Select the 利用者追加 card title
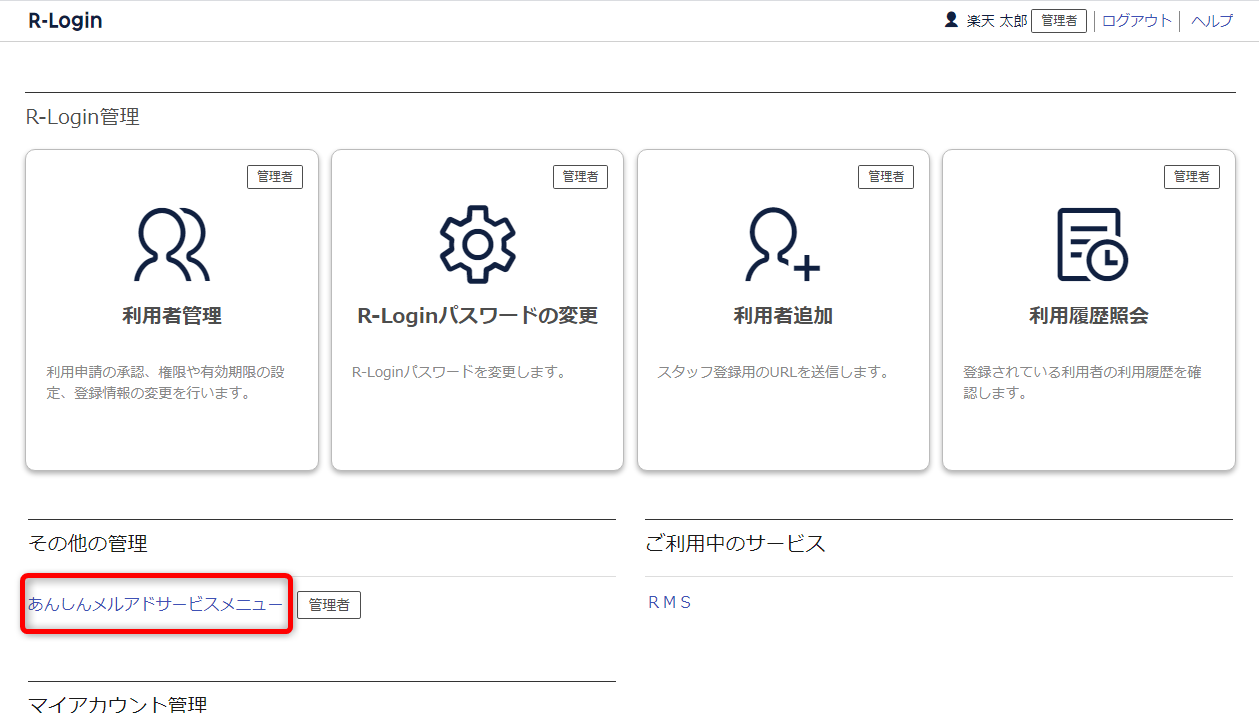Viewport: 1259px width, 713px height. pos(782,316)
